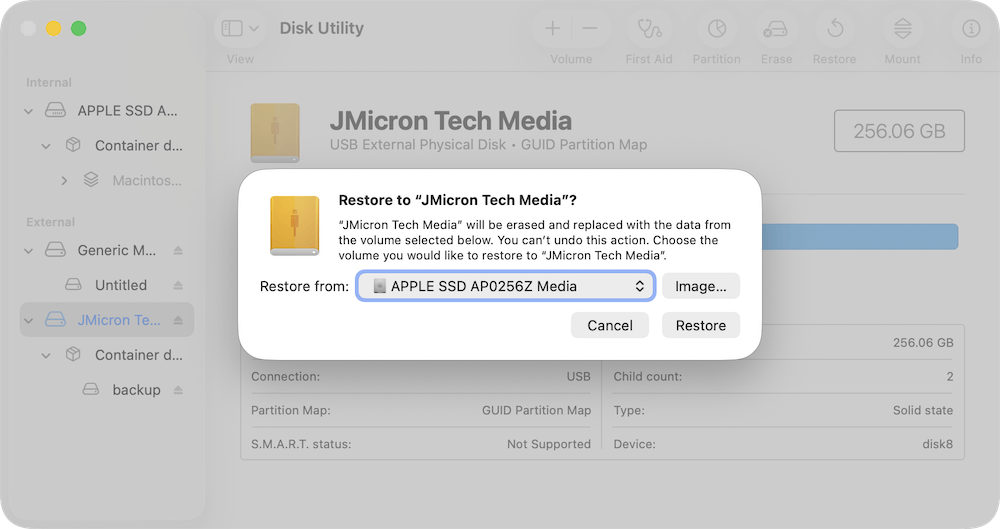The width and height of the screenshot is (1000, 529).
Task: Expand the Macintosh volume group row
Action: point(64,181)
